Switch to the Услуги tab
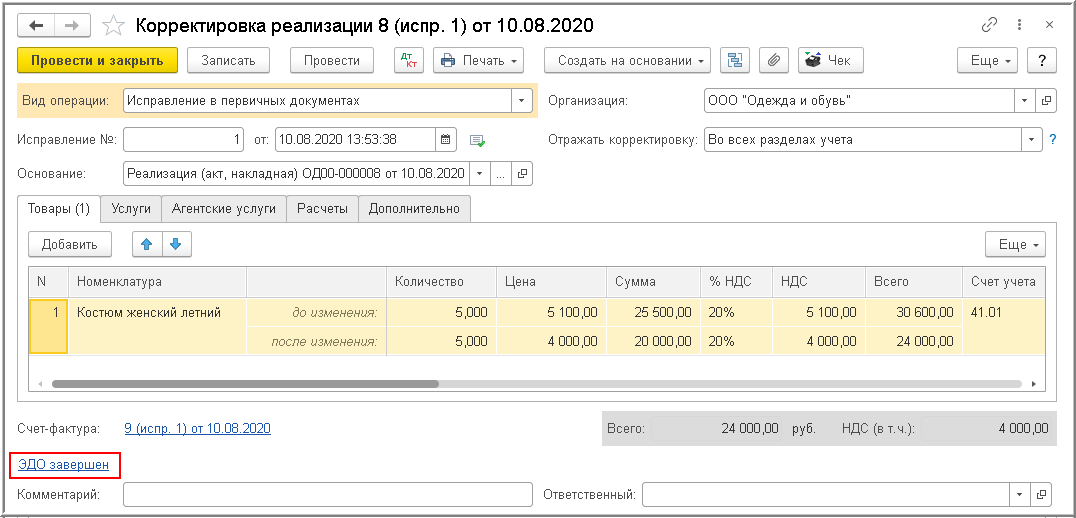 coord(131,209)
